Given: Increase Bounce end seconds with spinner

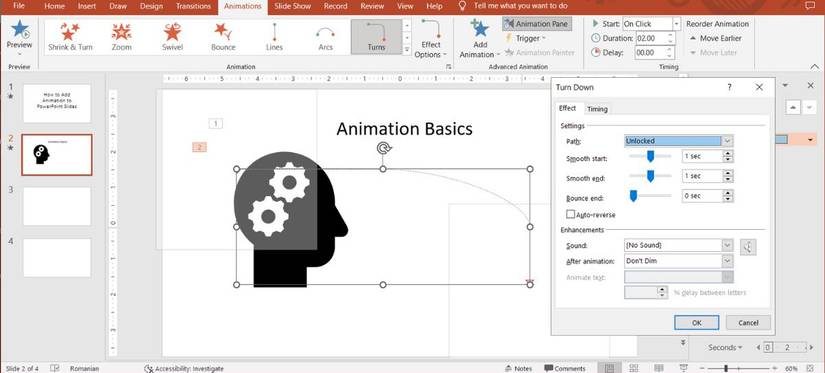Looking at the screenshot, I should 728,193.
